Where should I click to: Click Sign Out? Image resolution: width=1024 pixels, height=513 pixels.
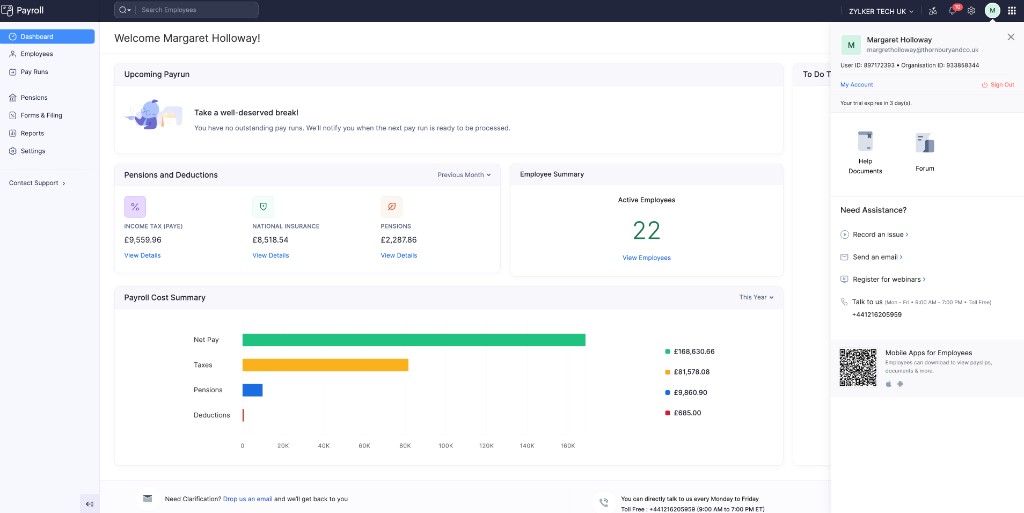[998, 85]
